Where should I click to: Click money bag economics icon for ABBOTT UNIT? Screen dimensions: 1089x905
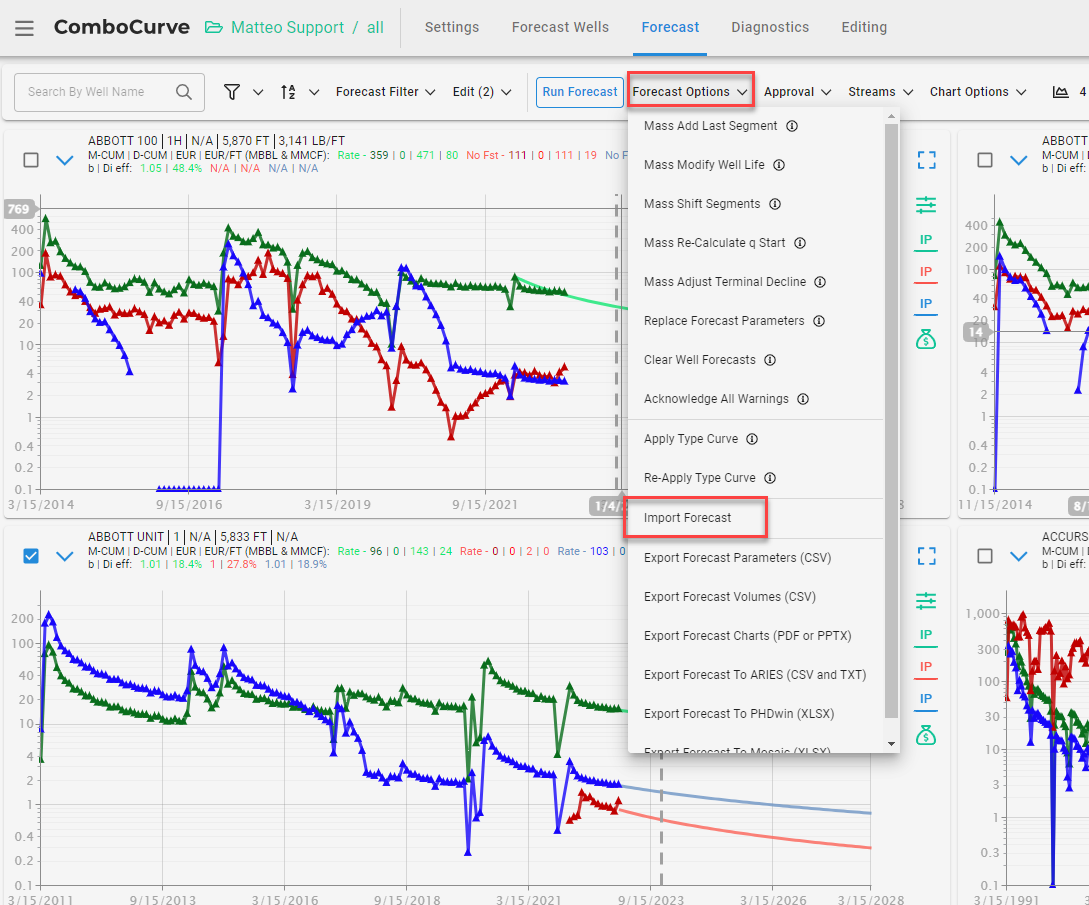pyautogui.click(x=926, y=735)
